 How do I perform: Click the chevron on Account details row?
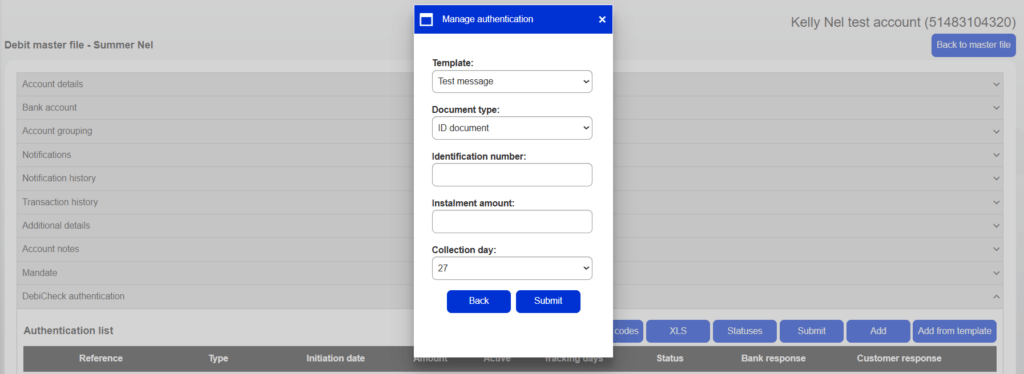pos(996,85)
